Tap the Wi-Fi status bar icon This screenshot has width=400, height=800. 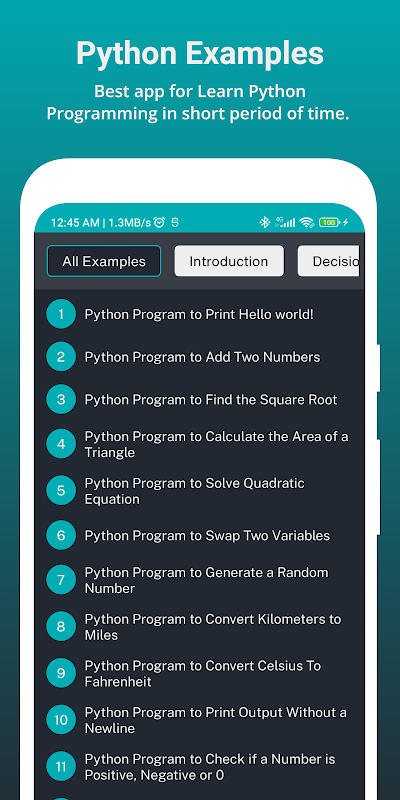coord(307,222)
